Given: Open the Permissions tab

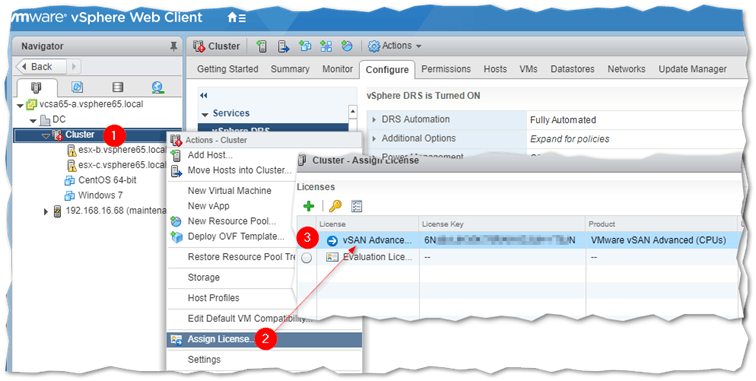Looking at the screenshot, I should pyautogui.click(x=446, y=69).
